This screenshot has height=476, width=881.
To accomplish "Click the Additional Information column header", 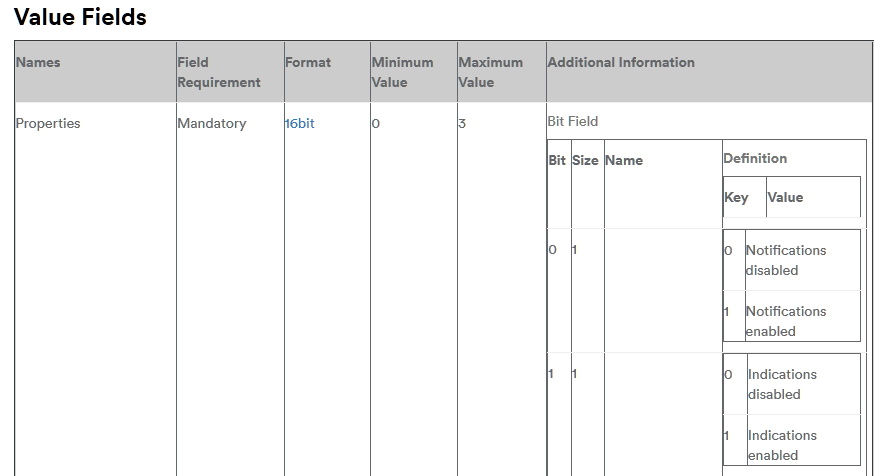I will point(621,62).
